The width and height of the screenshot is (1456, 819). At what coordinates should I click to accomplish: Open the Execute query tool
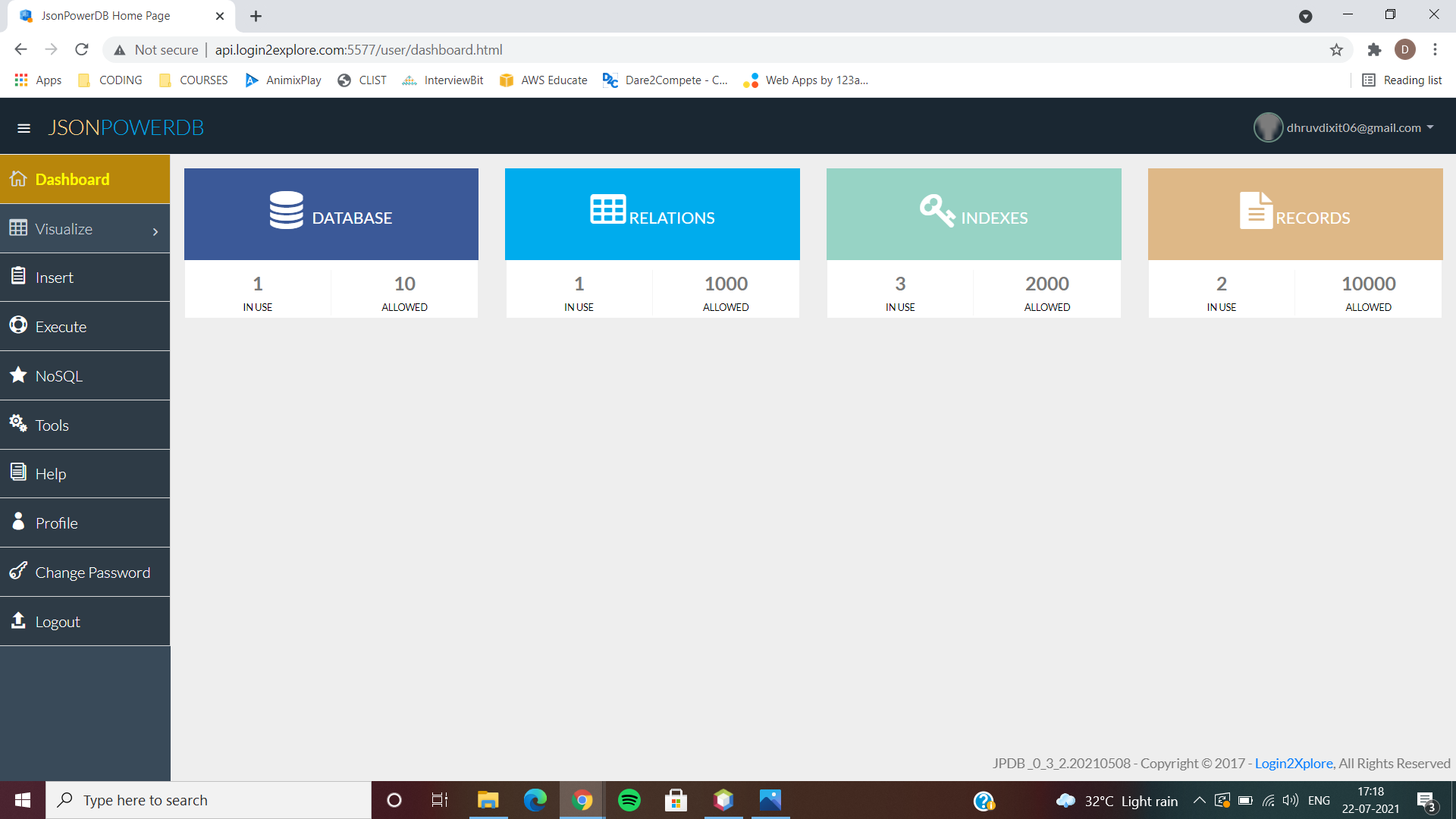[61, 326]
